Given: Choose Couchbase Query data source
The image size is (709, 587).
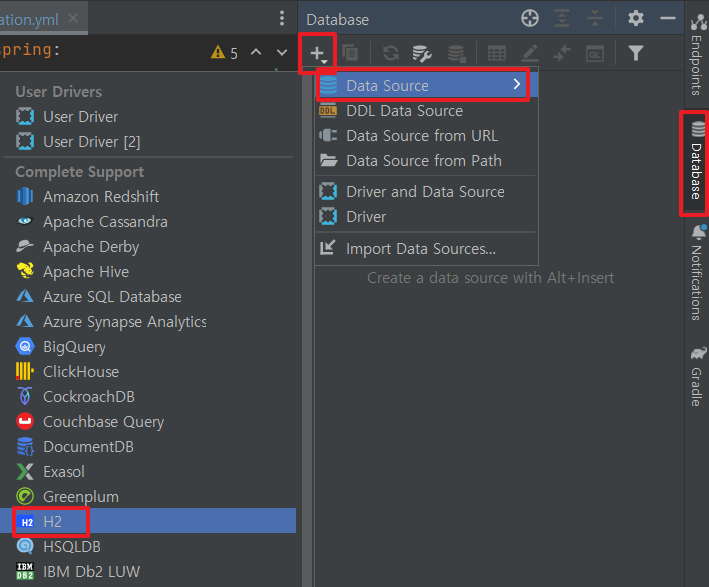Looking at the screenshot, I should point(148,421).
